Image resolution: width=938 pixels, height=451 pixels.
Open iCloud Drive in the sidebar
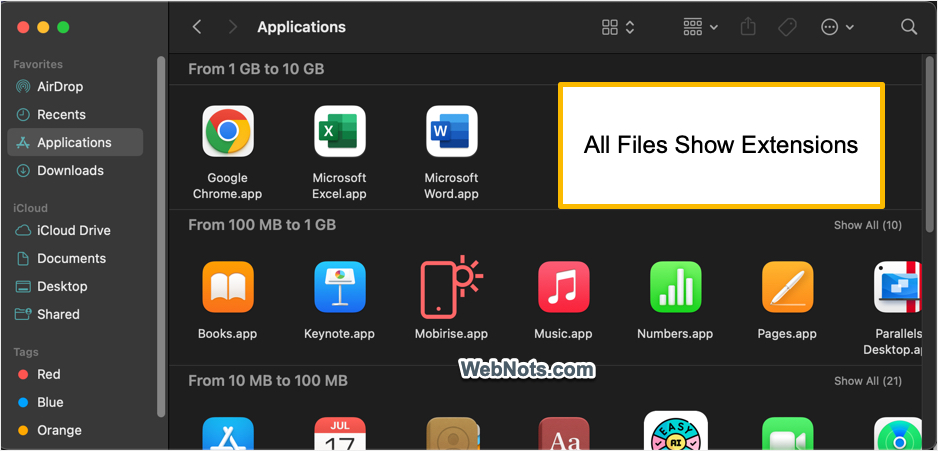(75, 230)
